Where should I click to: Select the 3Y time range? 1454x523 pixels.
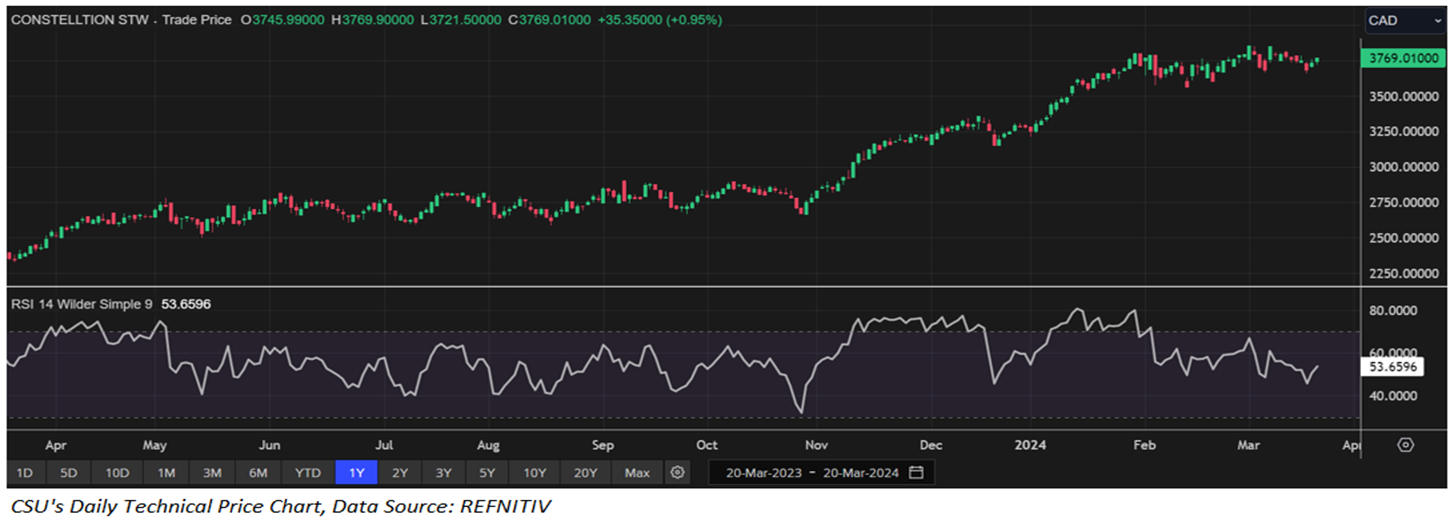(443, 472)
